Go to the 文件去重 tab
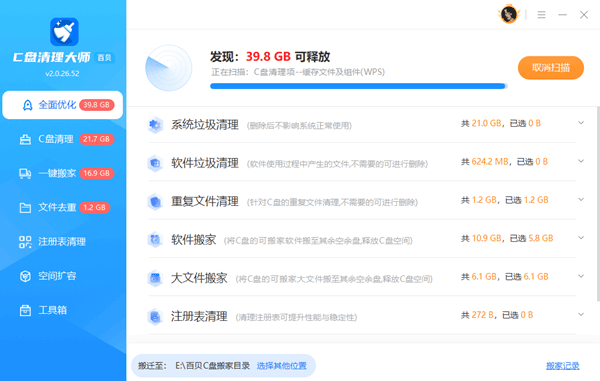This screenshot has height=381, width=600. tap(62, 208)
